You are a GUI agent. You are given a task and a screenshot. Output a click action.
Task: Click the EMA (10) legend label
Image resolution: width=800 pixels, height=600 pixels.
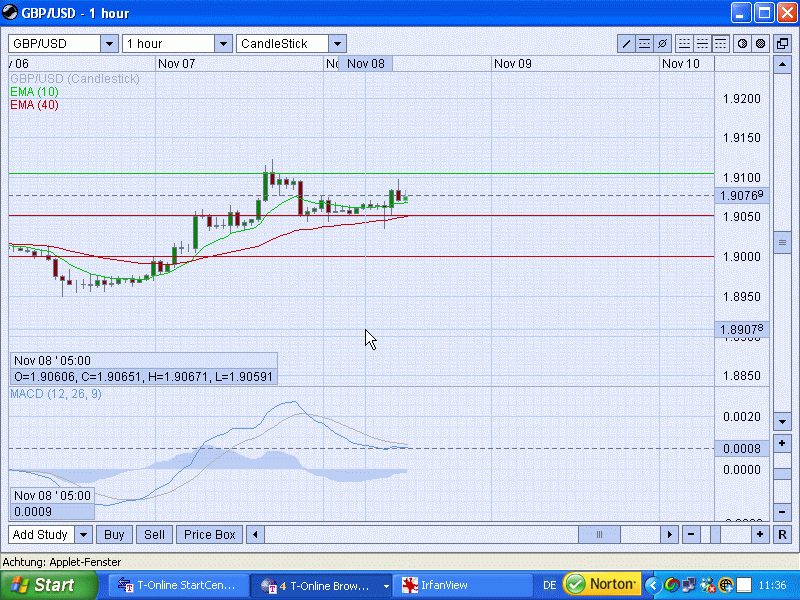pyautogui.click(x=34, y=92)
